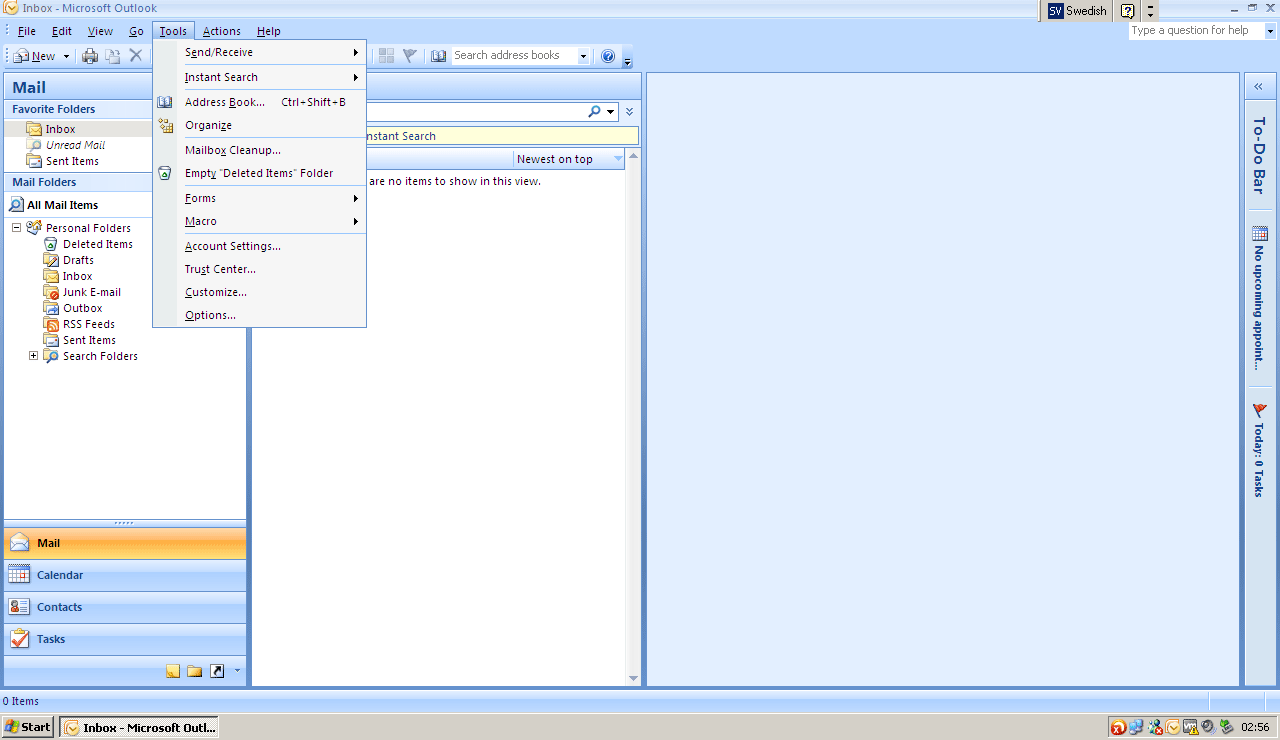This screenshot has height=740, width=1280.
Task: Click the Outlook icon in system tray
Action: (x=1174, y=727)
